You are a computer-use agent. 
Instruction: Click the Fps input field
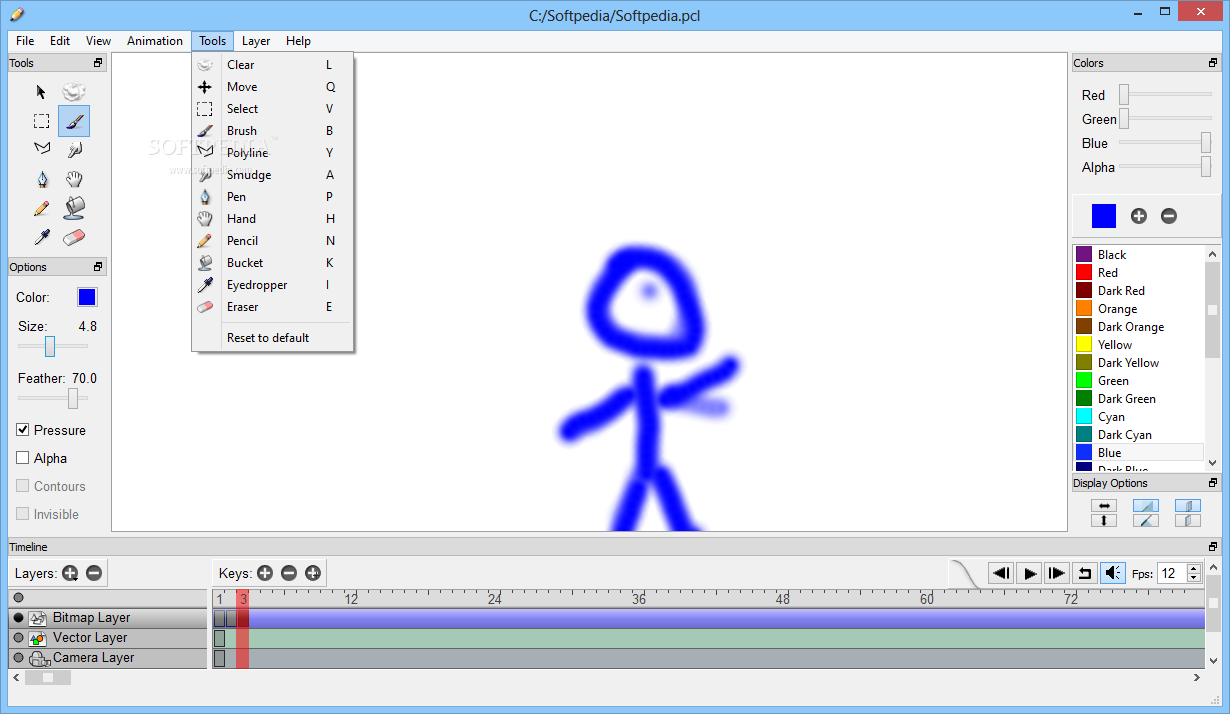tap(1171, 573)
